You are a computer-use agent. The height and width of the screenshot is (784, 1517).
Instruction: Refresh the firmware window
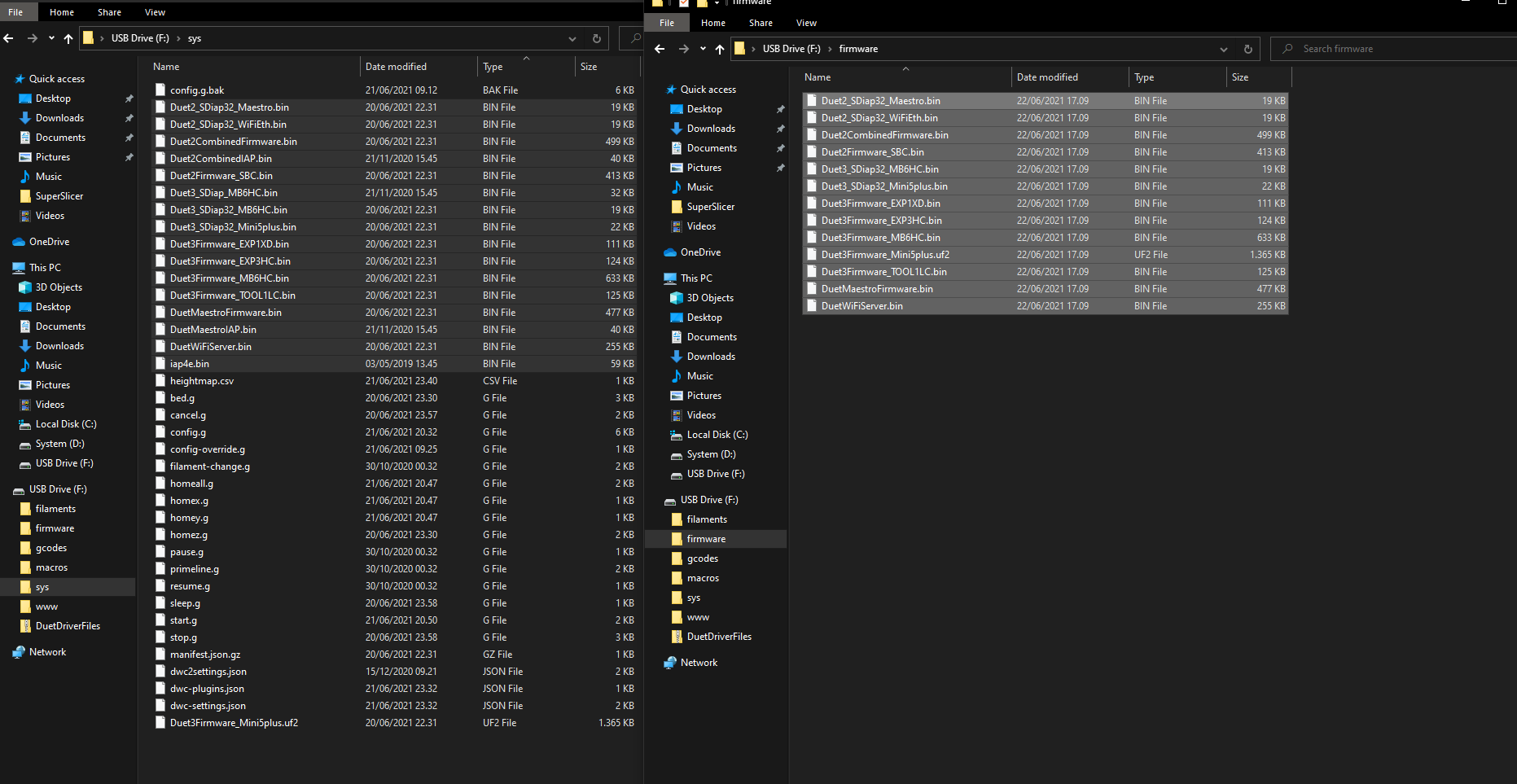(1247, 49)
